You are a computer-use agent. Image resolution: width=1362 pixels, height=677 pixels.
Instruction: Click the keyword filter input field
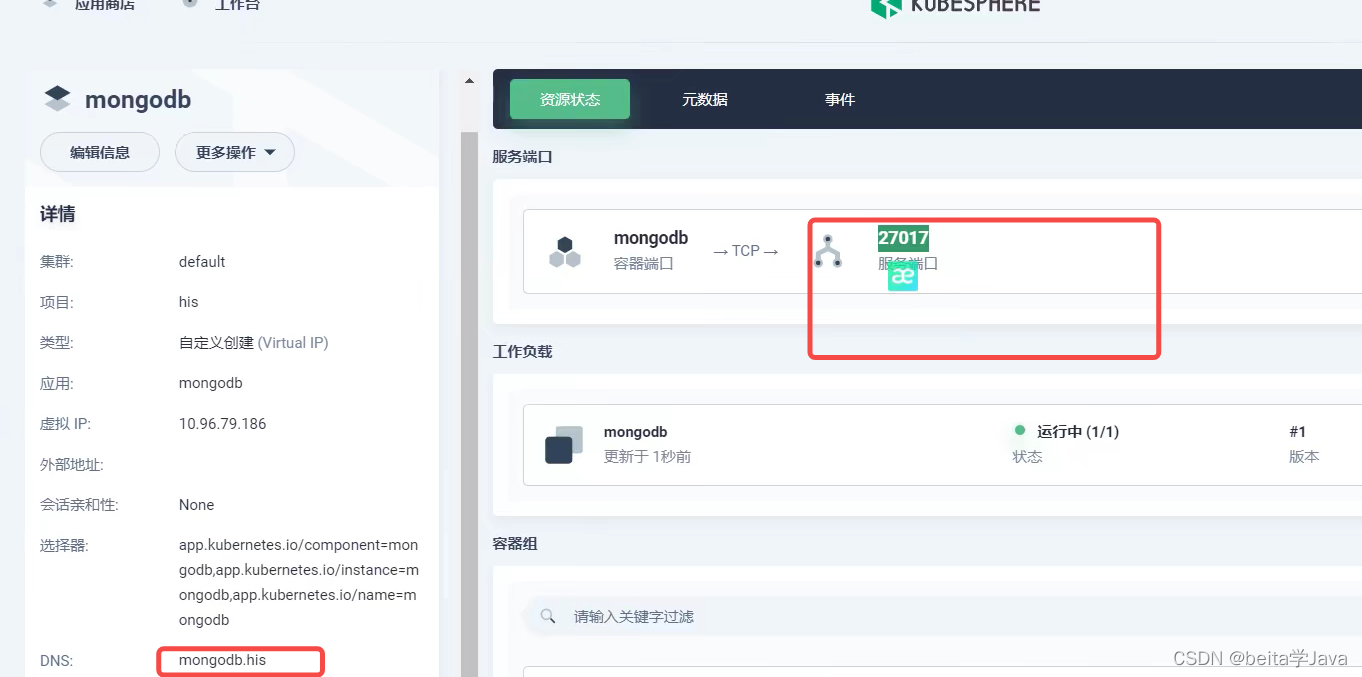point(940,616)
